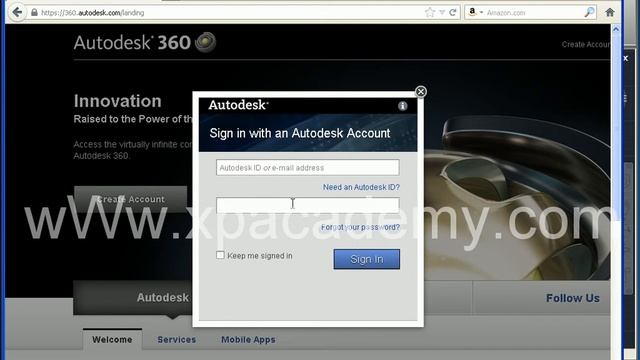Click the Sign In button
Screen dimensions: 640x360
pyautogui.click(x=367, y=259)
